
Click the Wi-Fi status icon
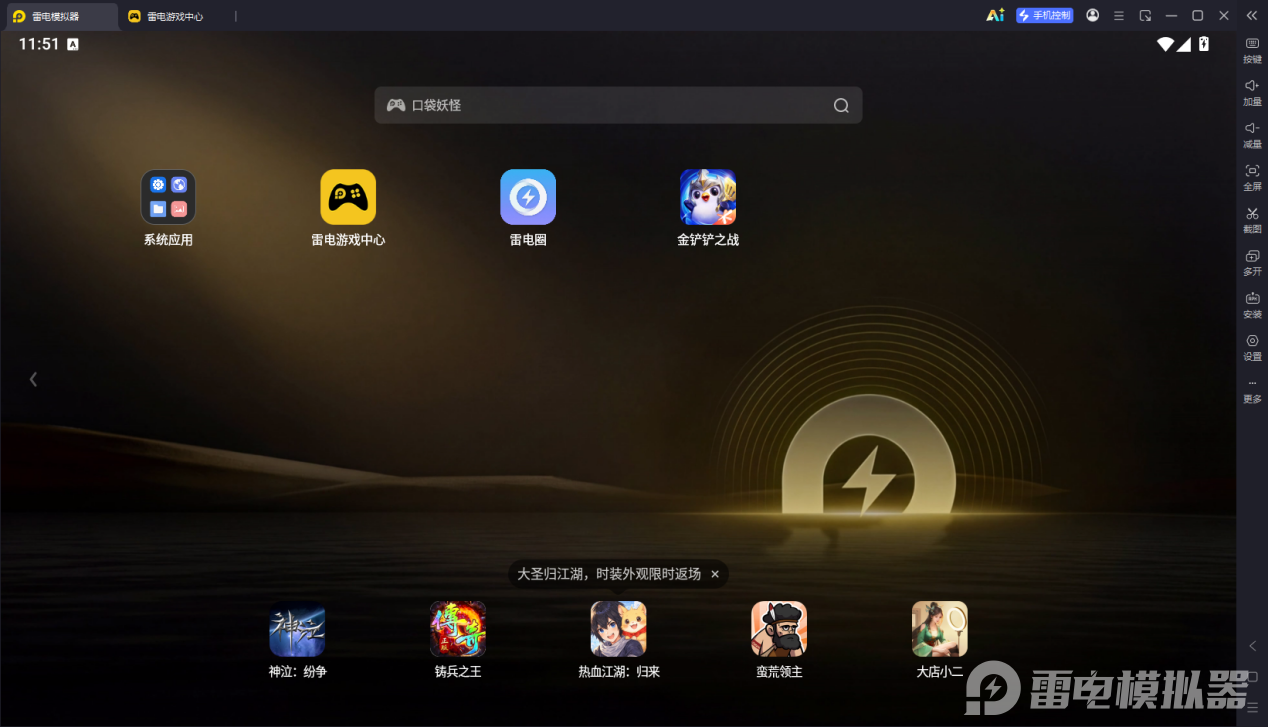[1165, 44]
